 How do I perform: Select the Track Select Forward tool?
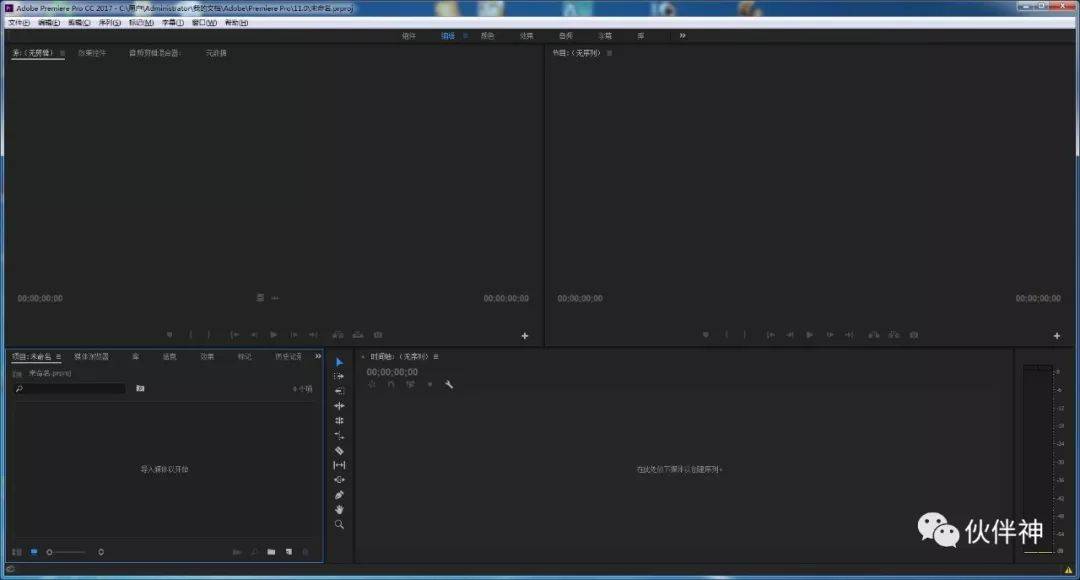point(339,377)
